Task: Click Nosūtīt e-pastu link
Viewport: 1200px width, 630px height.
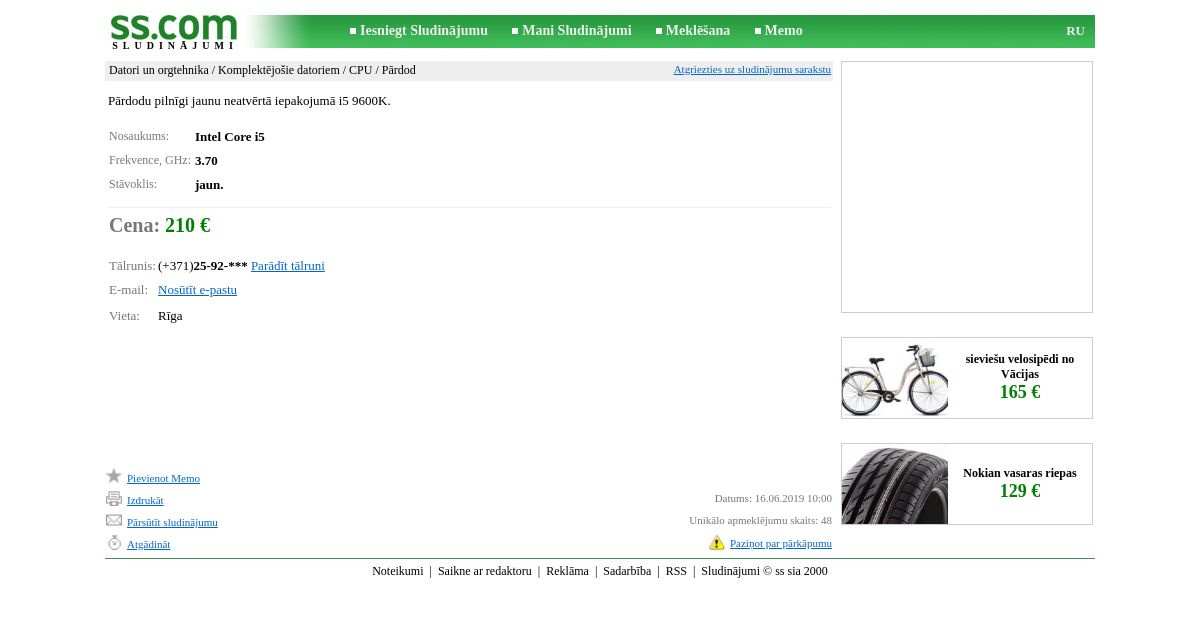Action: tap(197, 290)
